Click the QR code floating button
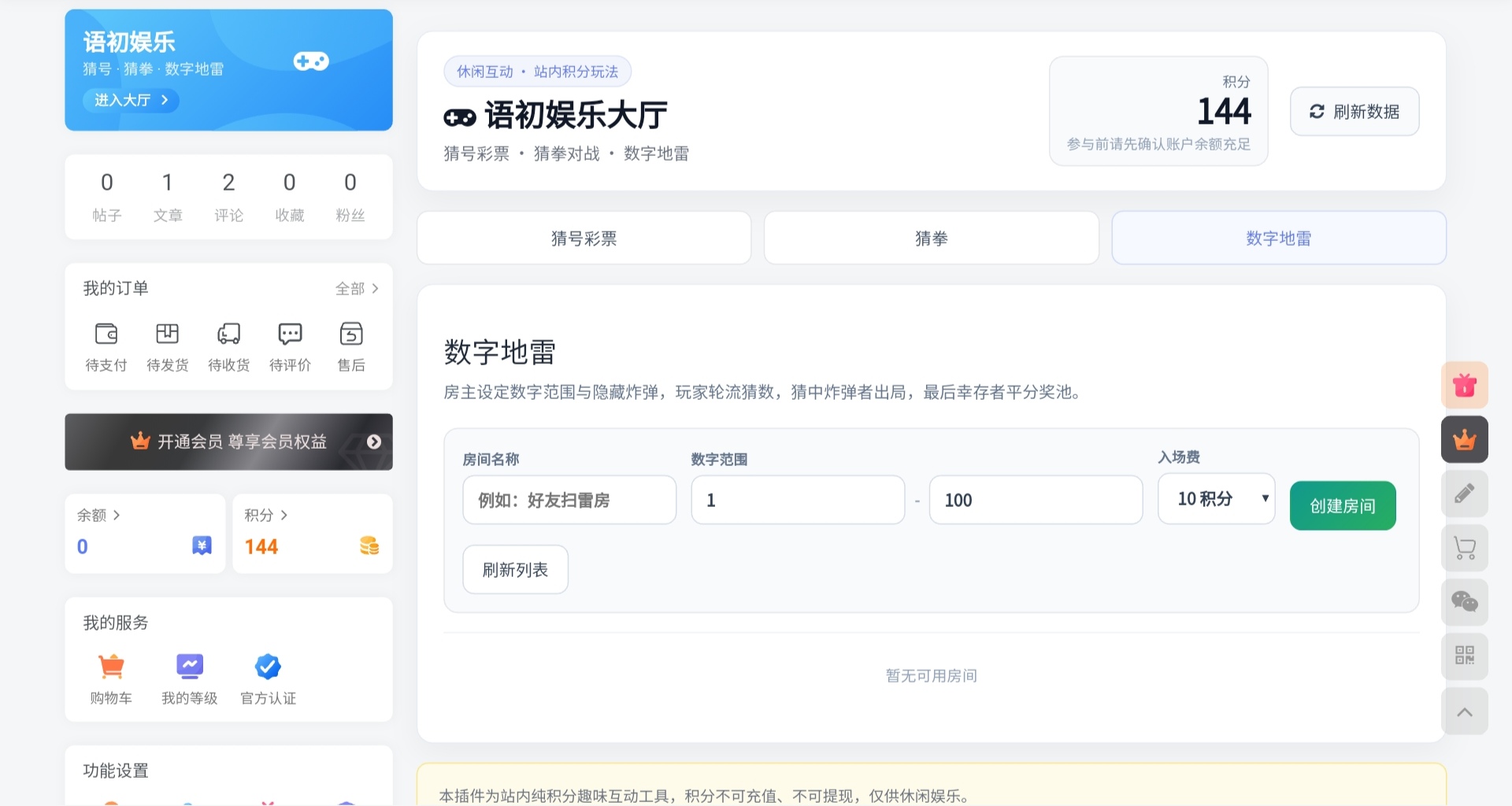The image size is (1512, 806). 1465,656
